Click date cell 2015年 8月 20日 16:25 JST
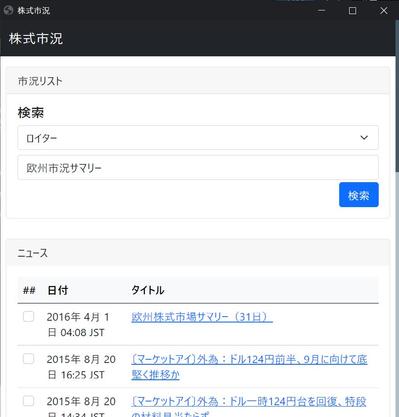This screenshot has height=417, width=399. pyautogui.click(x=81, y=367)
